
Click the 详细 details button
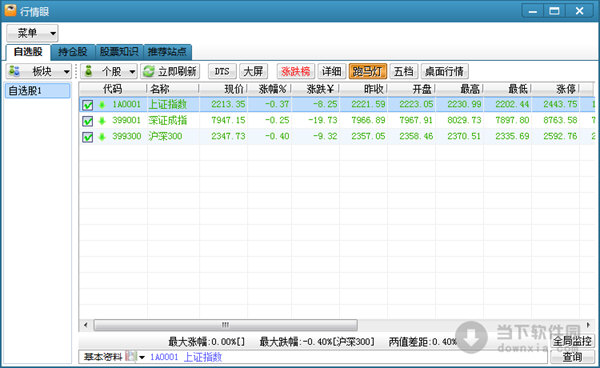coord(332,71)
